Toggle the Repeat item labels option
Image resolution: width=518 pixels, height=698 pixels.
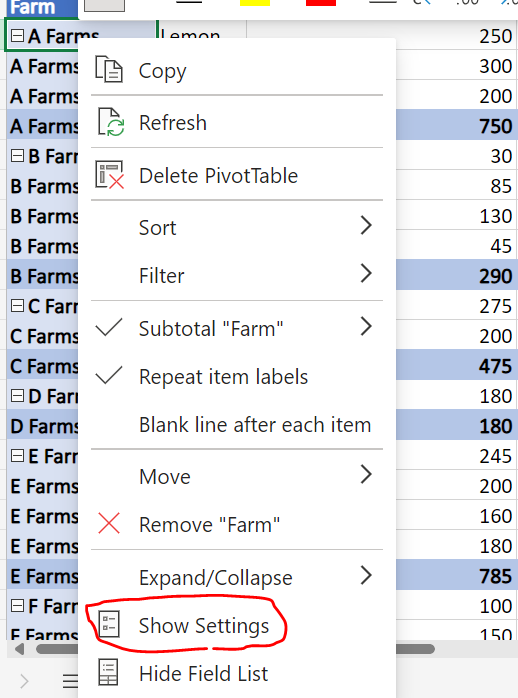223,377
